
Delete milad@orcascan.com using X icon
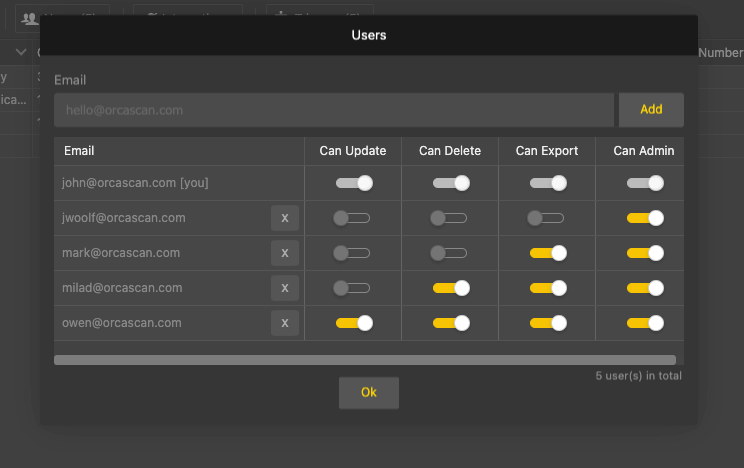285,288
